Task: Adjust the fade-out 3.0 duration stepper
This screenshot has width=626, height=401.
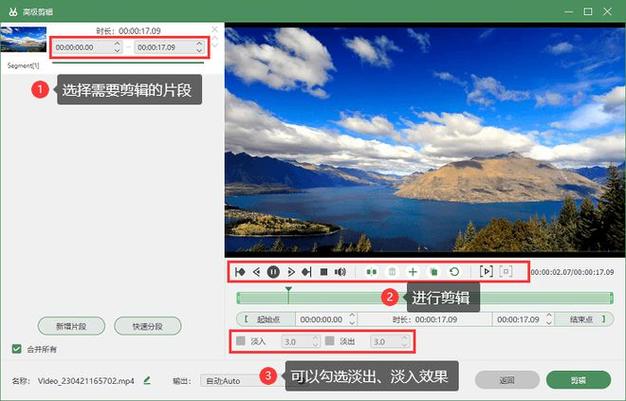Action: [404, 341]
